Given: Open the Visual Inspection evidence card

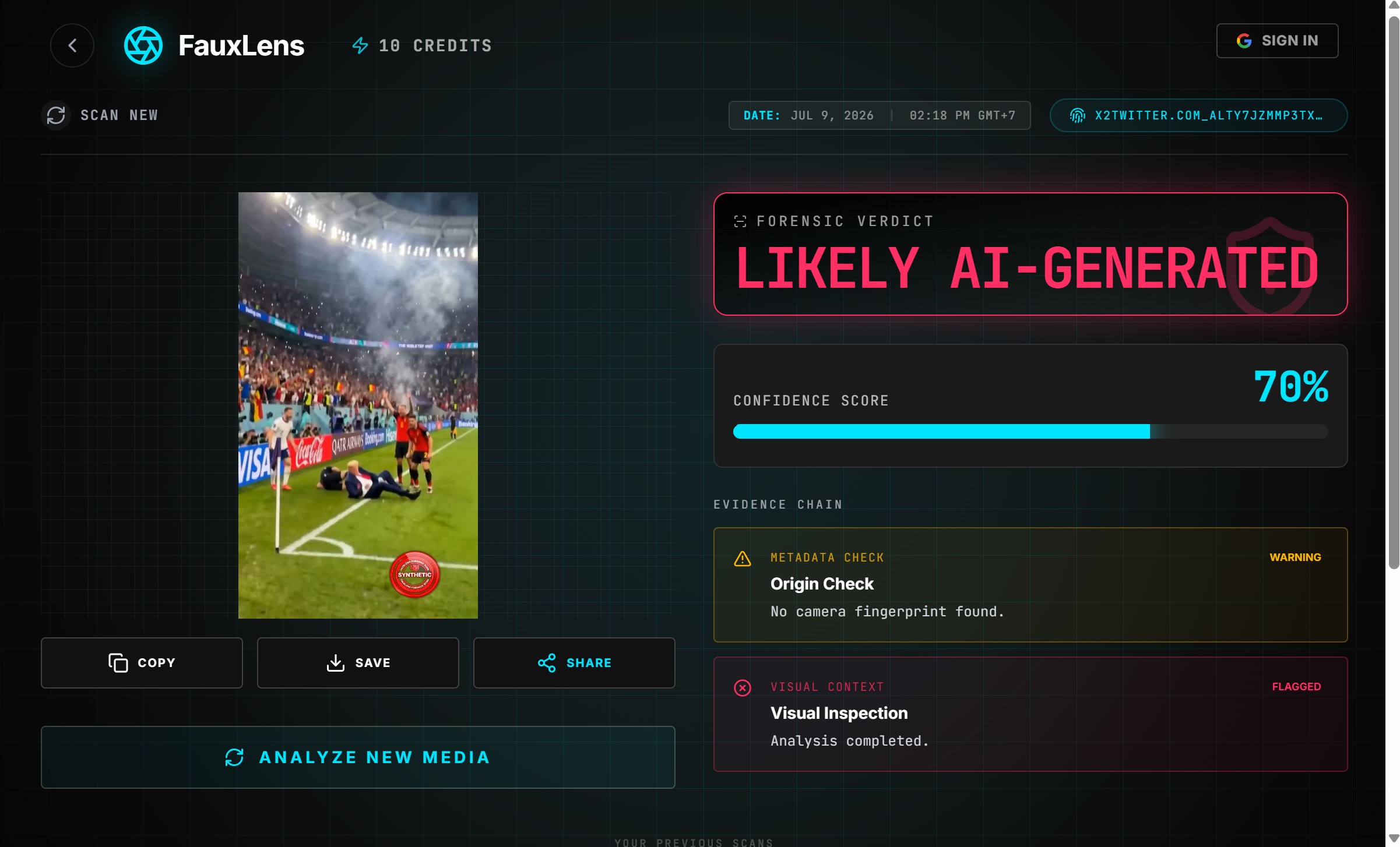Looking at the screenshot, I should [1030, 714].
